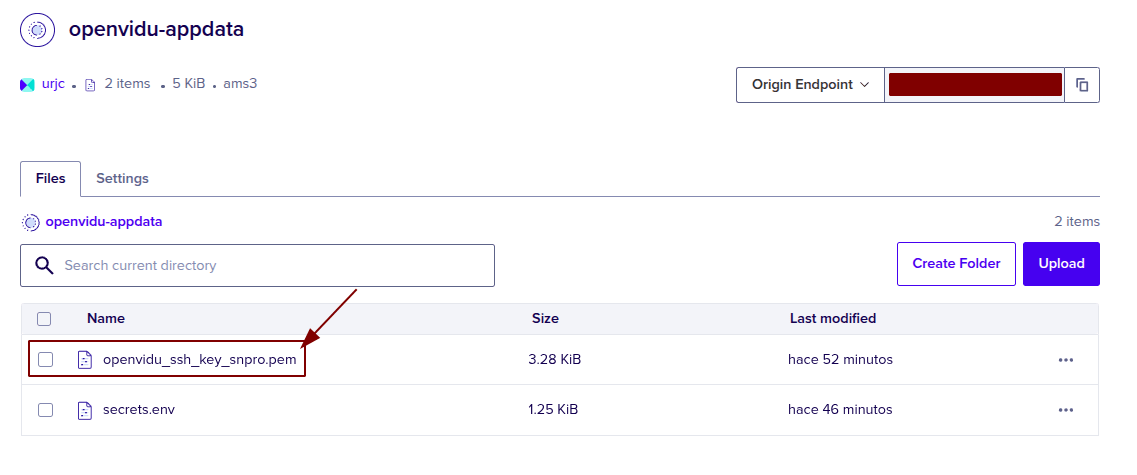The width and height of the screenshot is (1137, 475).
Task: Select all files using header checkbox
Action: pyautogui.click(x=44, y=319)
